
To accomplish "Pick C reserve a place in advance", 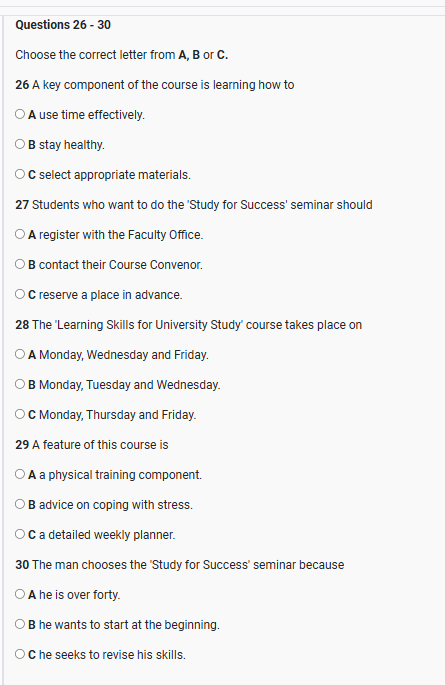I will pyautogui.click(x=20, y=294).
